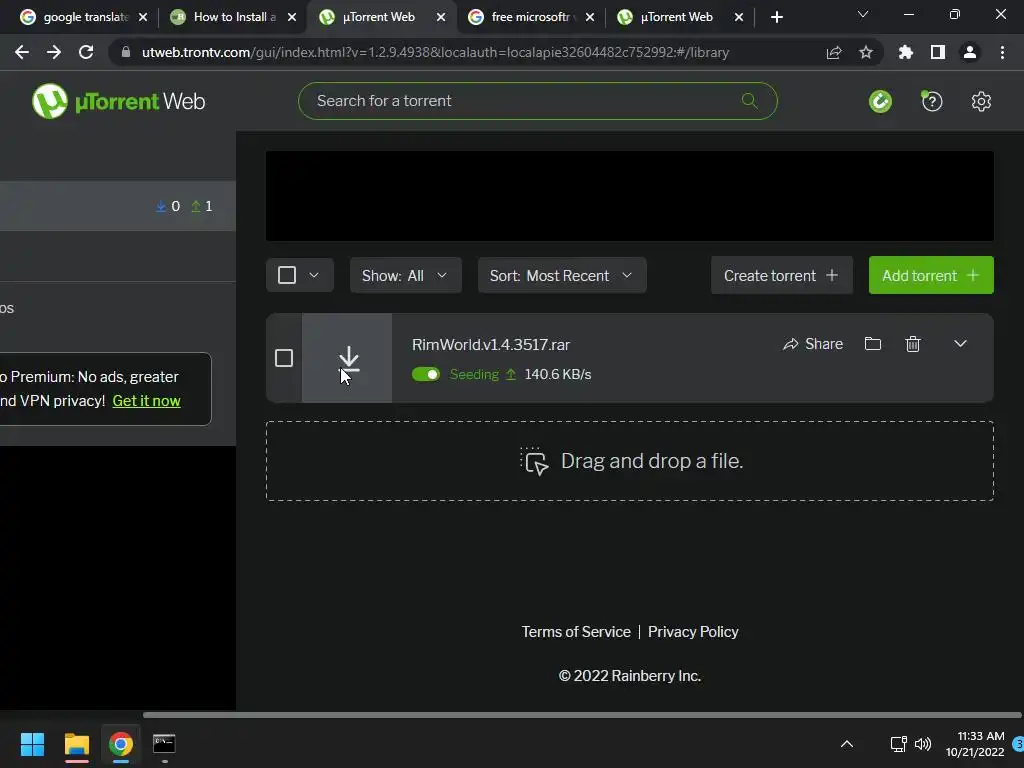Open the Chrome profile icon

click(x=970, y=52)
